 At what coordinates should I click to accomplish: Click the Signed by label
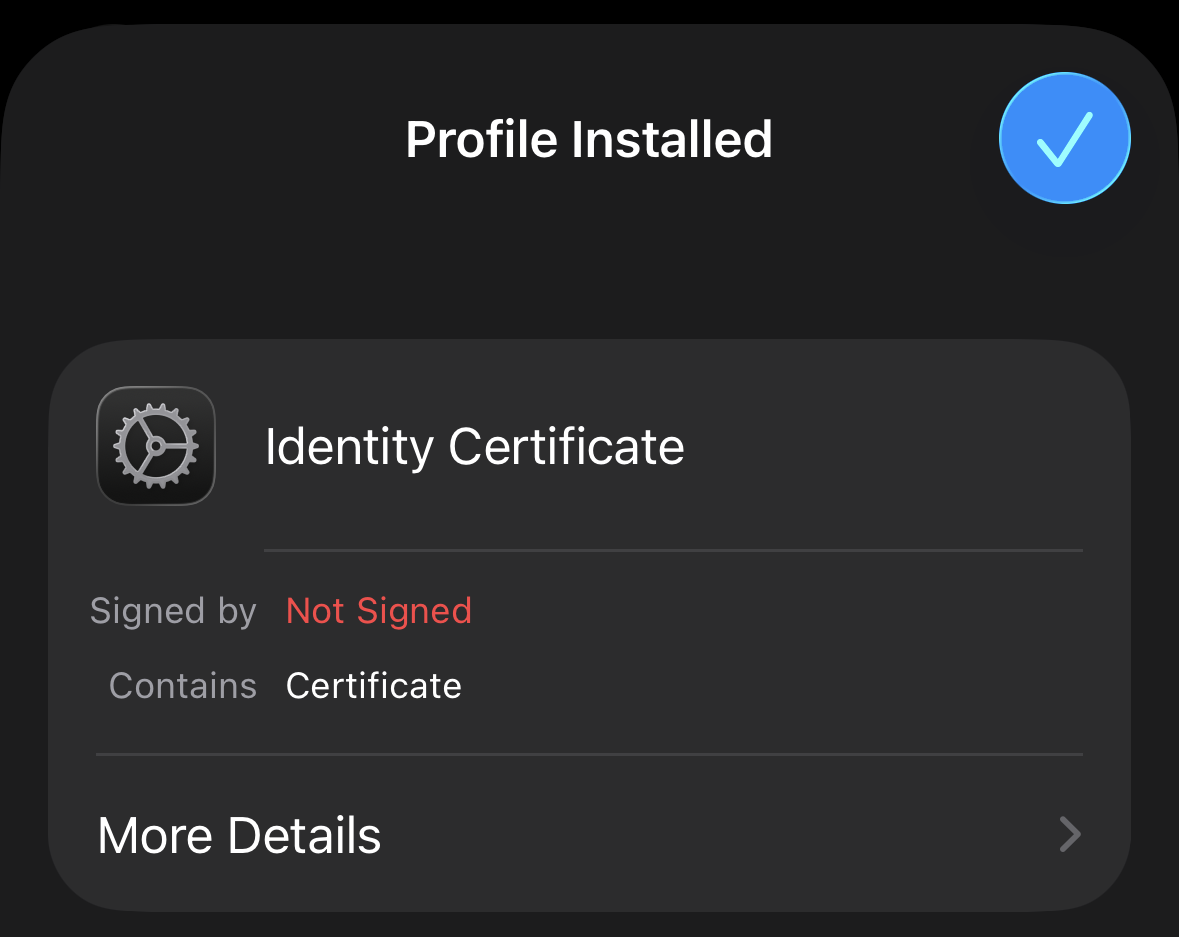tap(173, 611)
